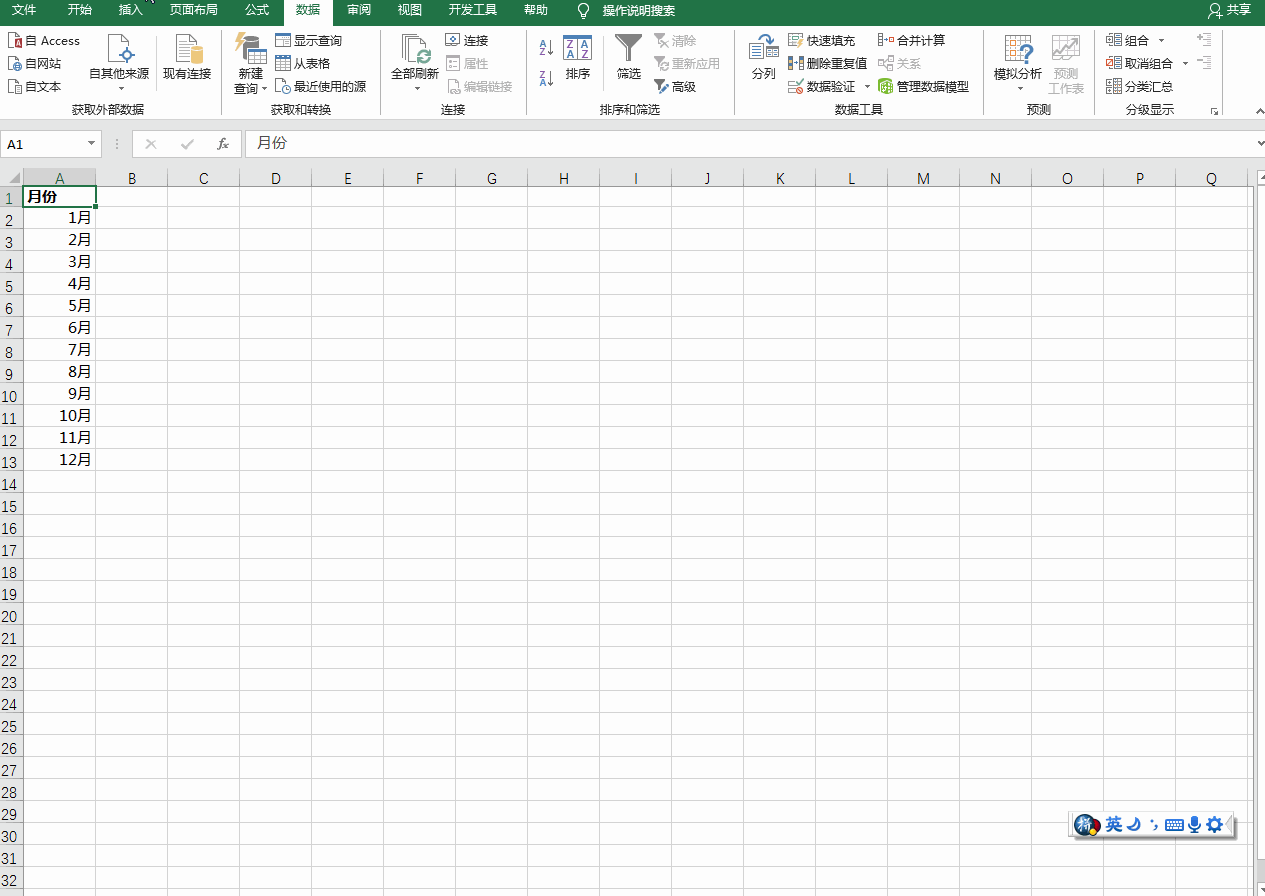Expand Data Validation dropdown arrow
The width and height of the screenshot is (1265, 896).
867,87
